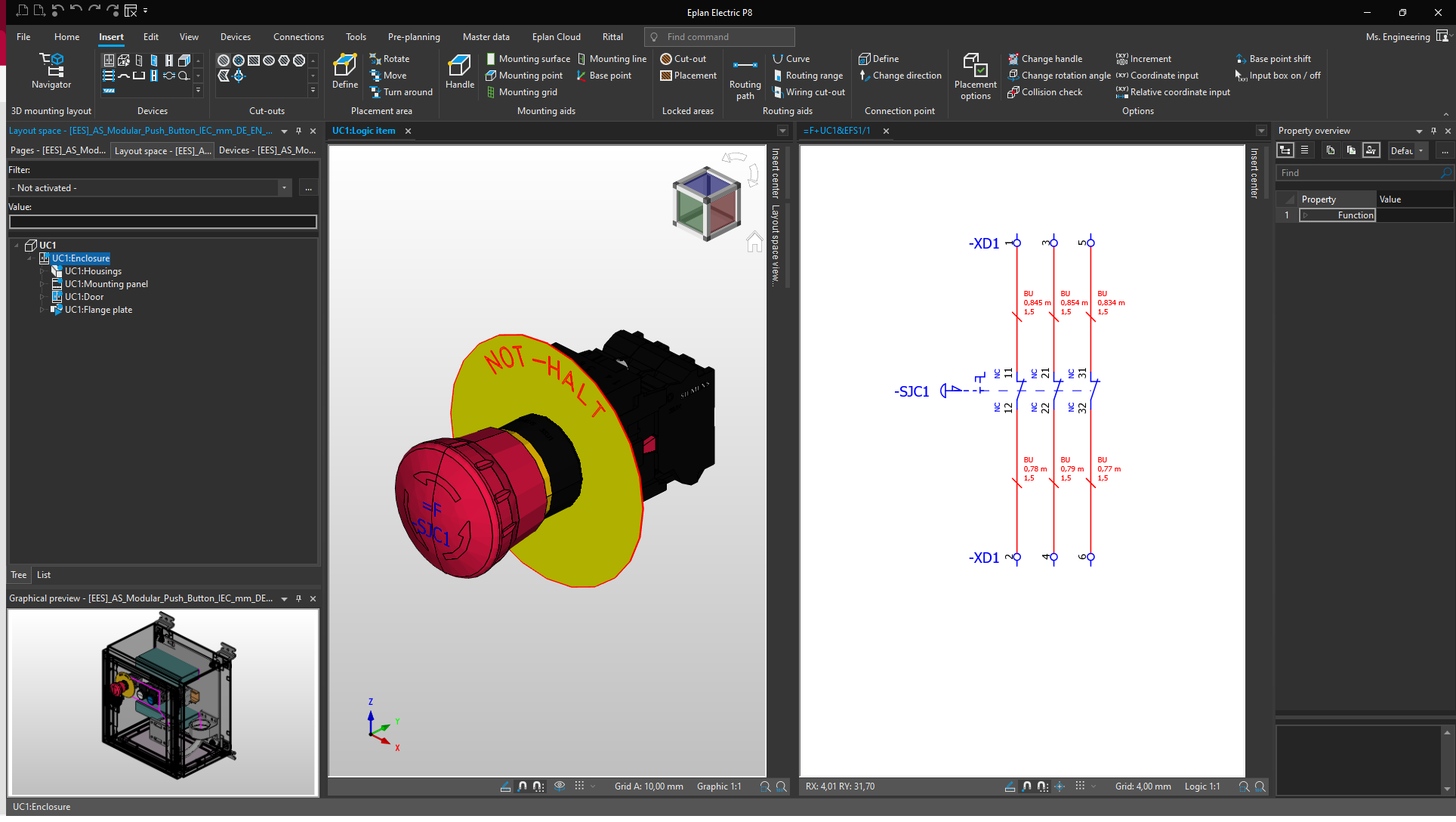Click the home view icon in 3D viewport
Image resolution: width=1456 pixels, height=822 pixels.
754,243
